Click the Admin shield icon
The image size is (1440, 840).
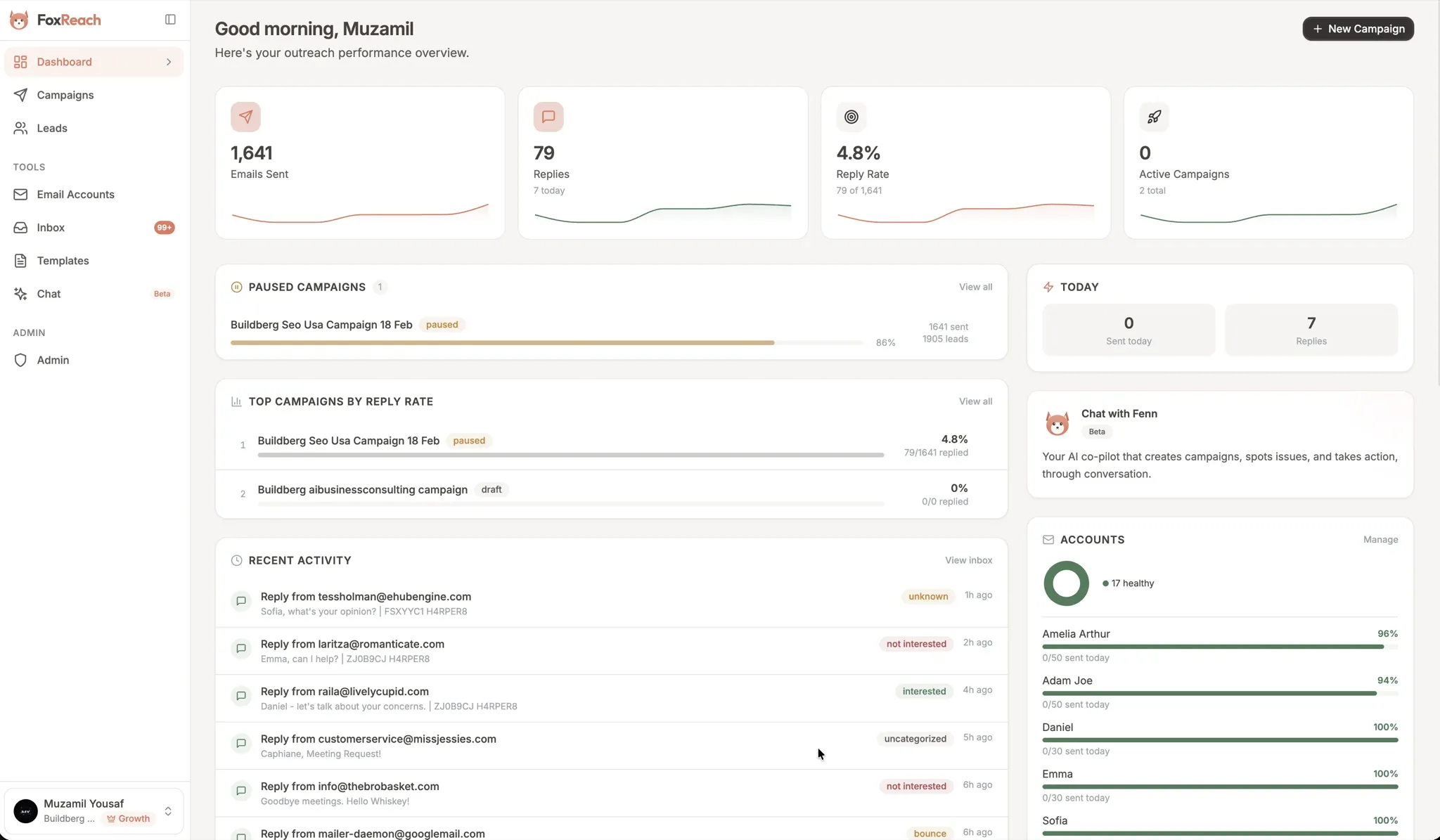pyautogui.click(x=21, y=360)
